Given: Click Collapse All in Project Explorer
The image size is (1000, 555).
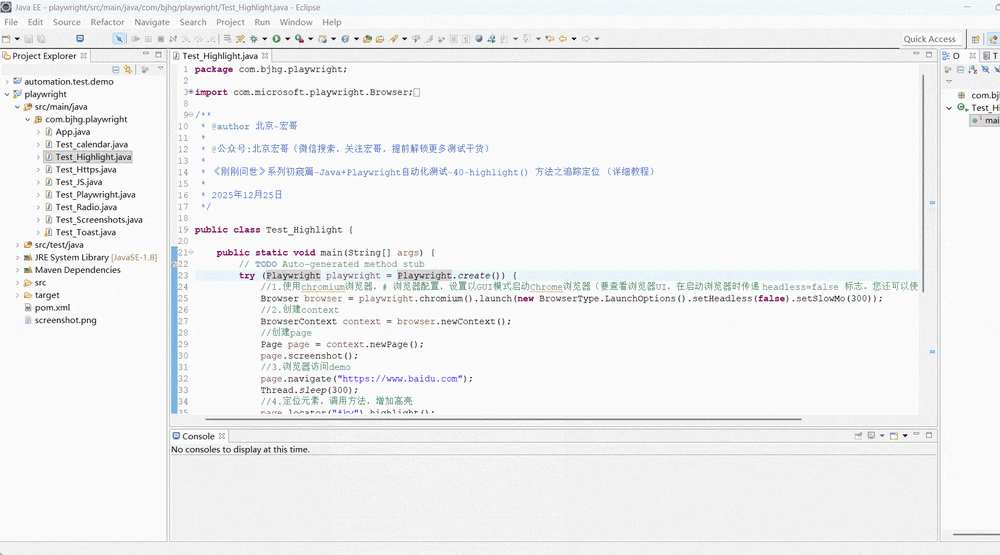Looking at the screenshot, I should point(115,69).
